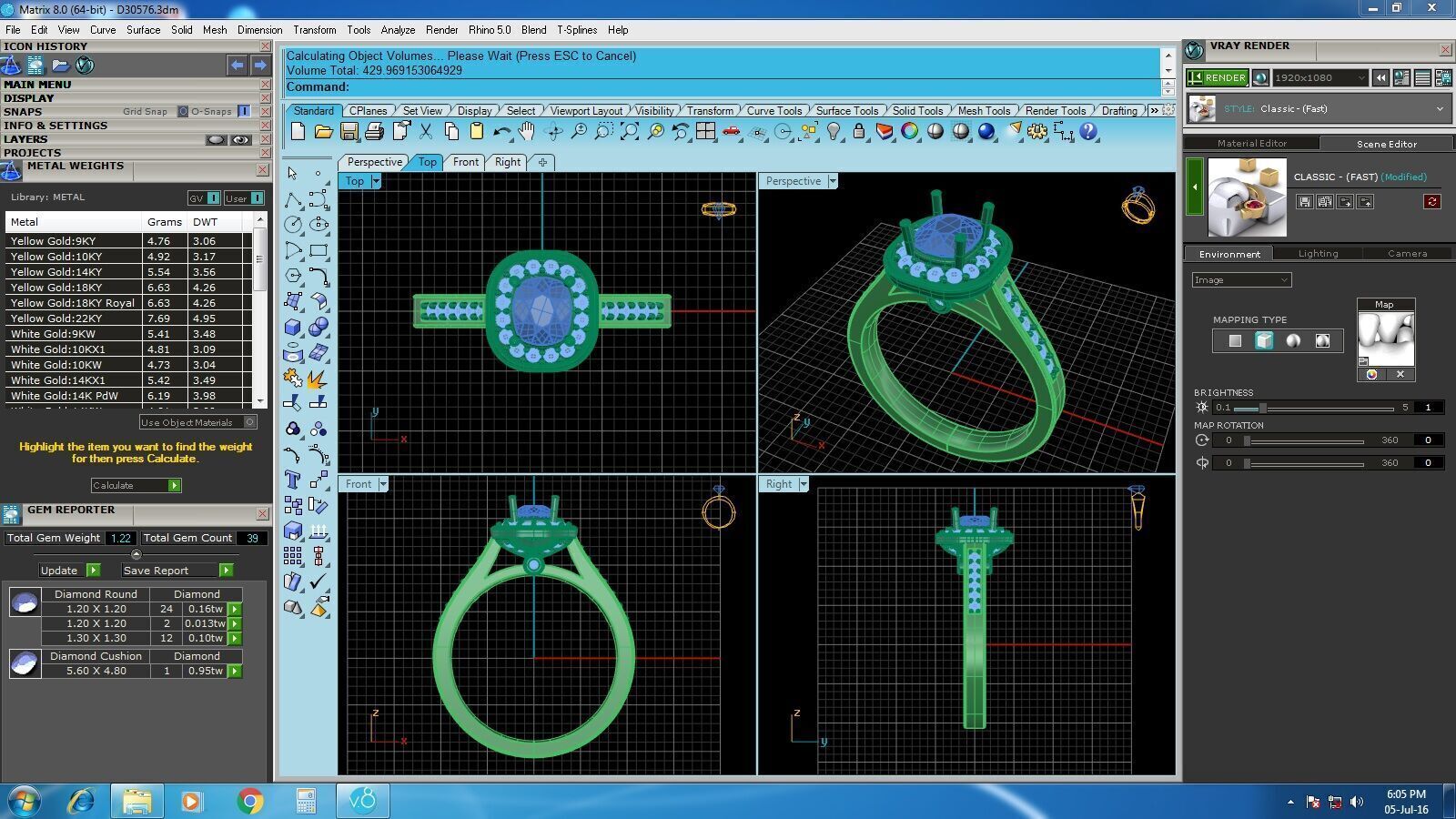Open the Front viewport dropdown arrow
This screenshot has height=819, width=1456.
click(383, 484)
